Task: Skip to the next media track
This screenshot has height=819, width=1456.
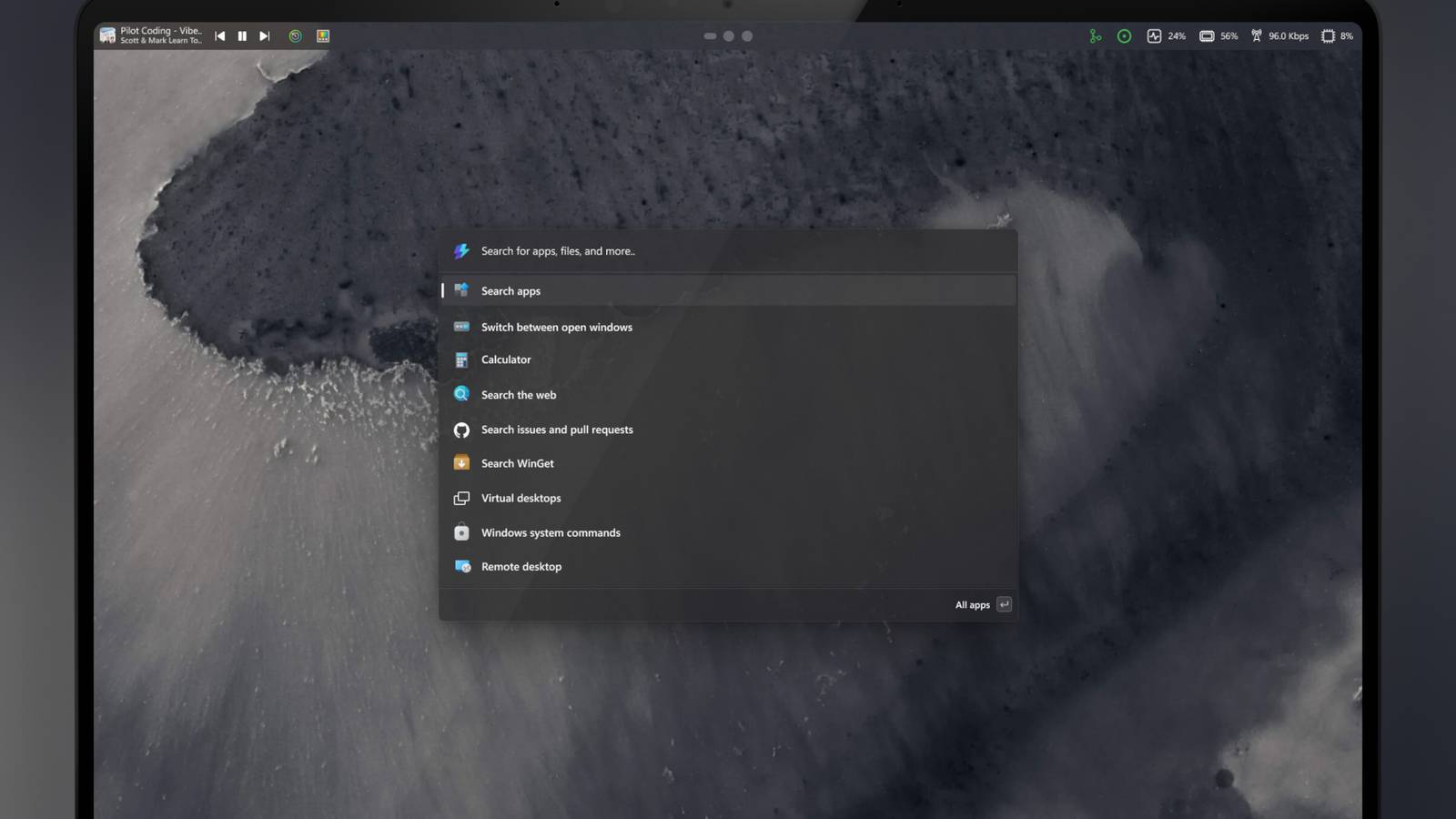Action: click(x=265, y=36)
